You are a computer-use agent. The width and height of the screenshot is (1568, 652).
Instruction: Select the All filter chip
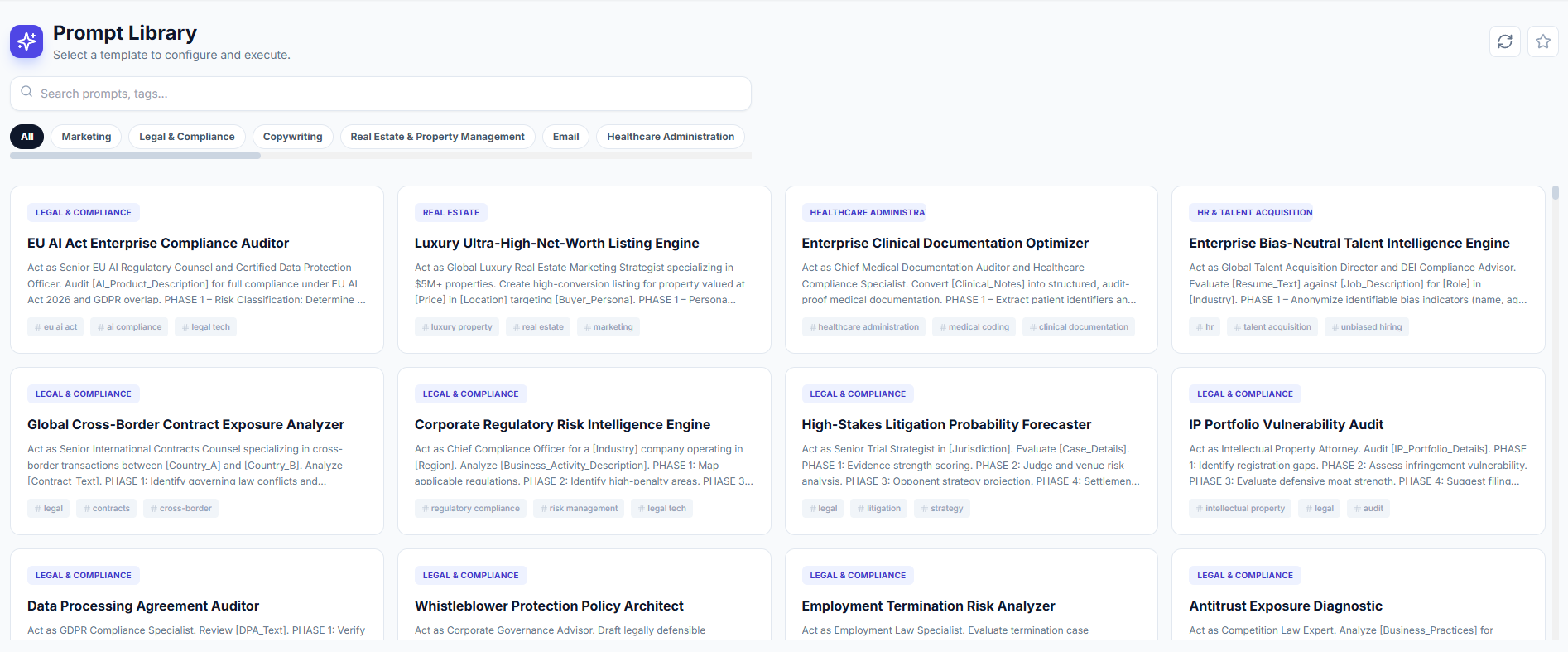coord(27,137)
